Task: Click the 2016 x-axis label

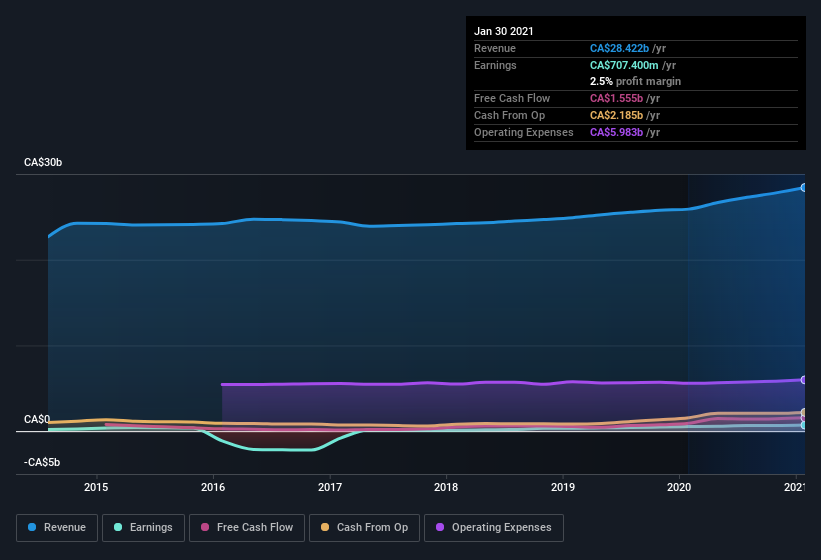Action: [213, 487]
